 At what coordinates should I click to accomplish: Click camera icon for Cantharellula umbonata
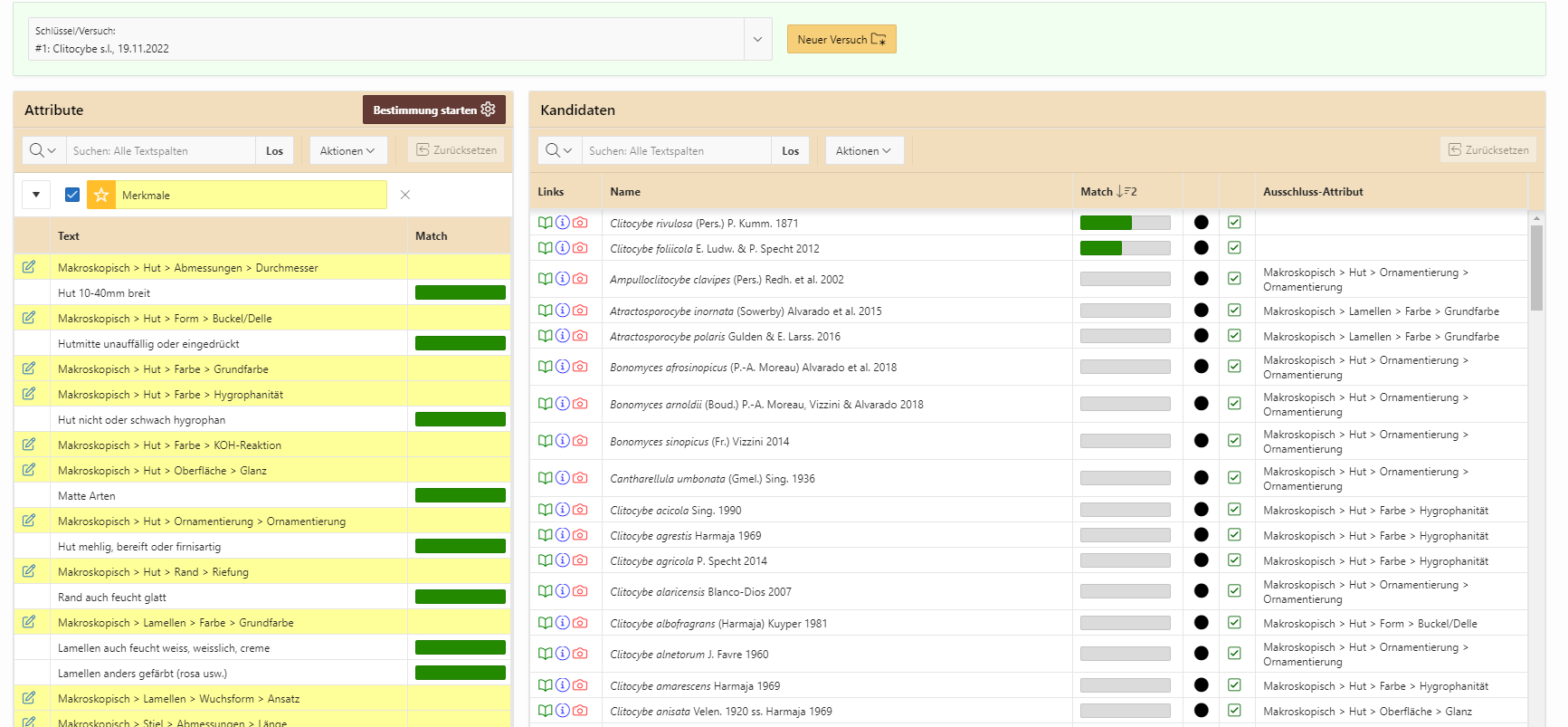(x=580, y=478)
